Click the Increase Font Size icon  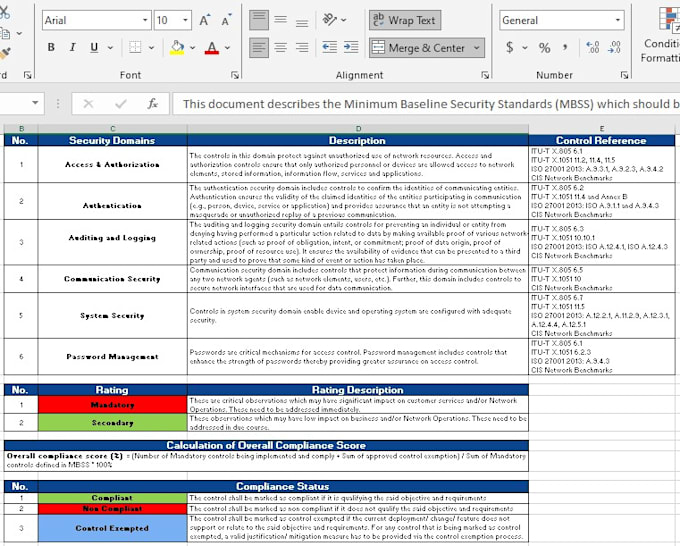tap(205, 20)
